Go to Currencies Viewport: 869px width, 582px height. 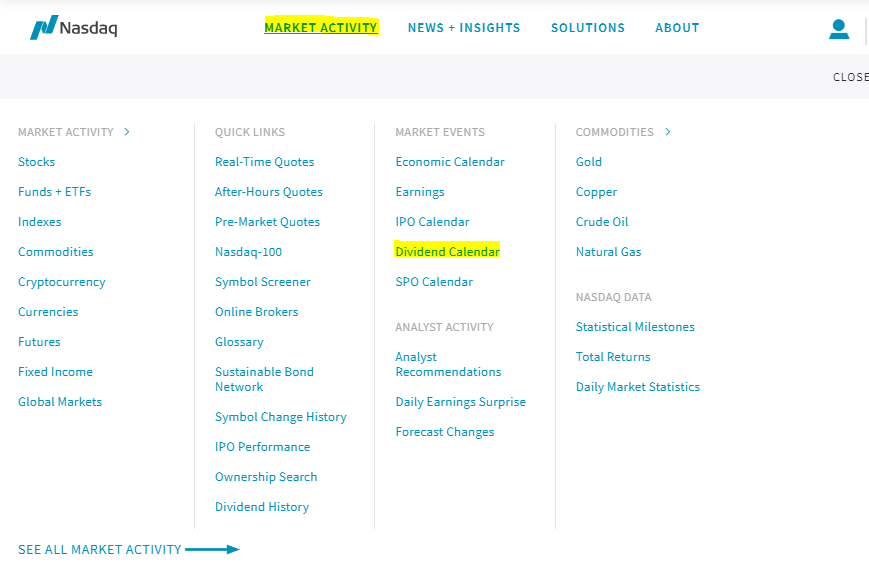coord(48,312)
